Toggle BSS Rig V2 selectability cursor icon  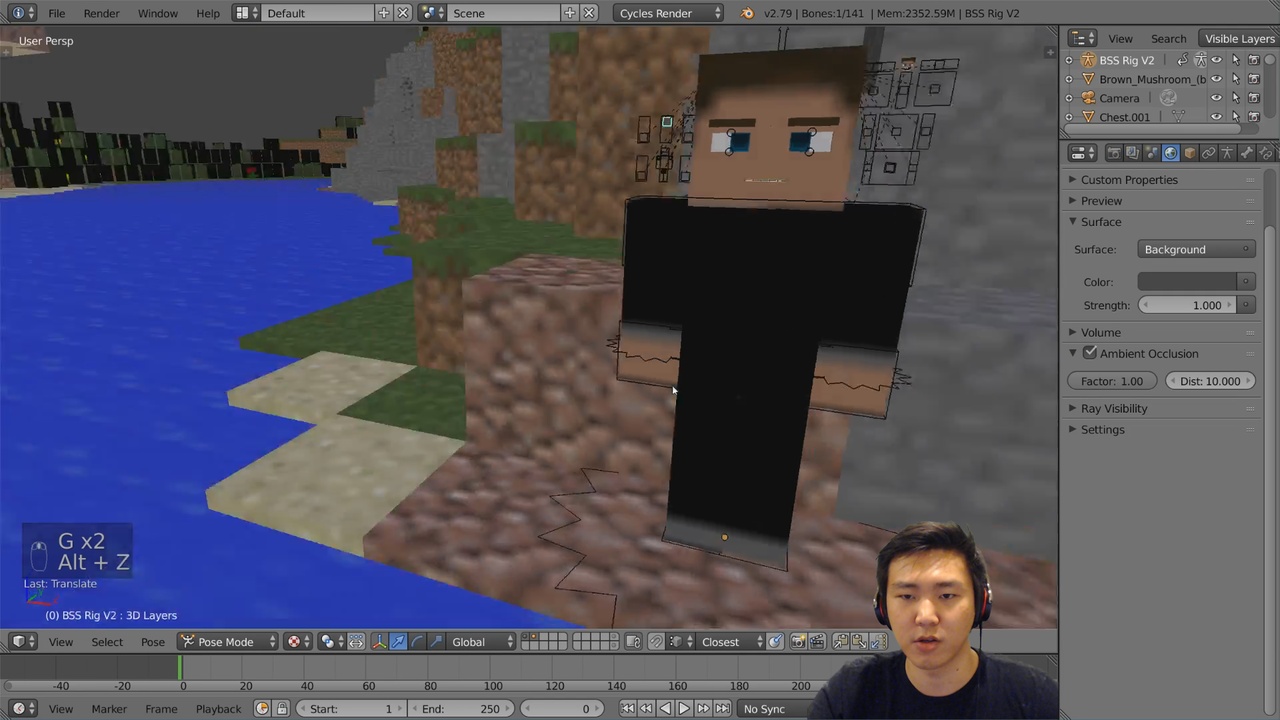click(1235, 60)
